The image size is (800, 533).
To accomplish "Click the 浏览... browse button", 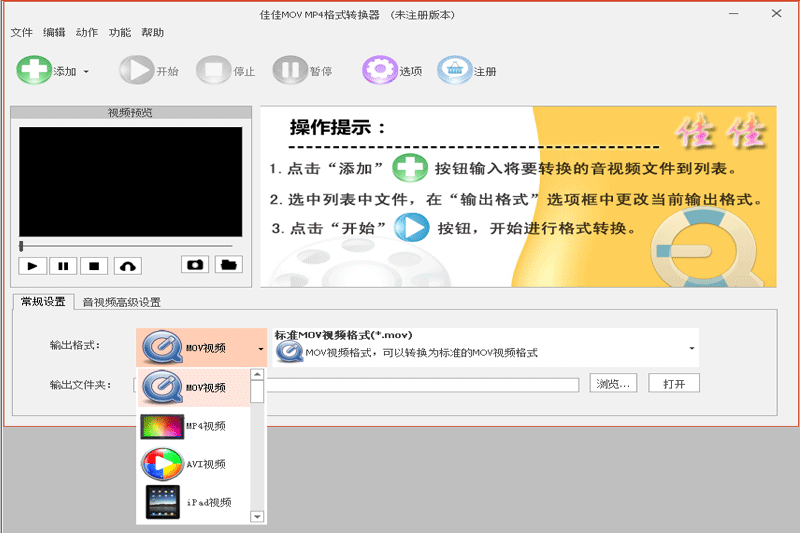I will point(613,384).
